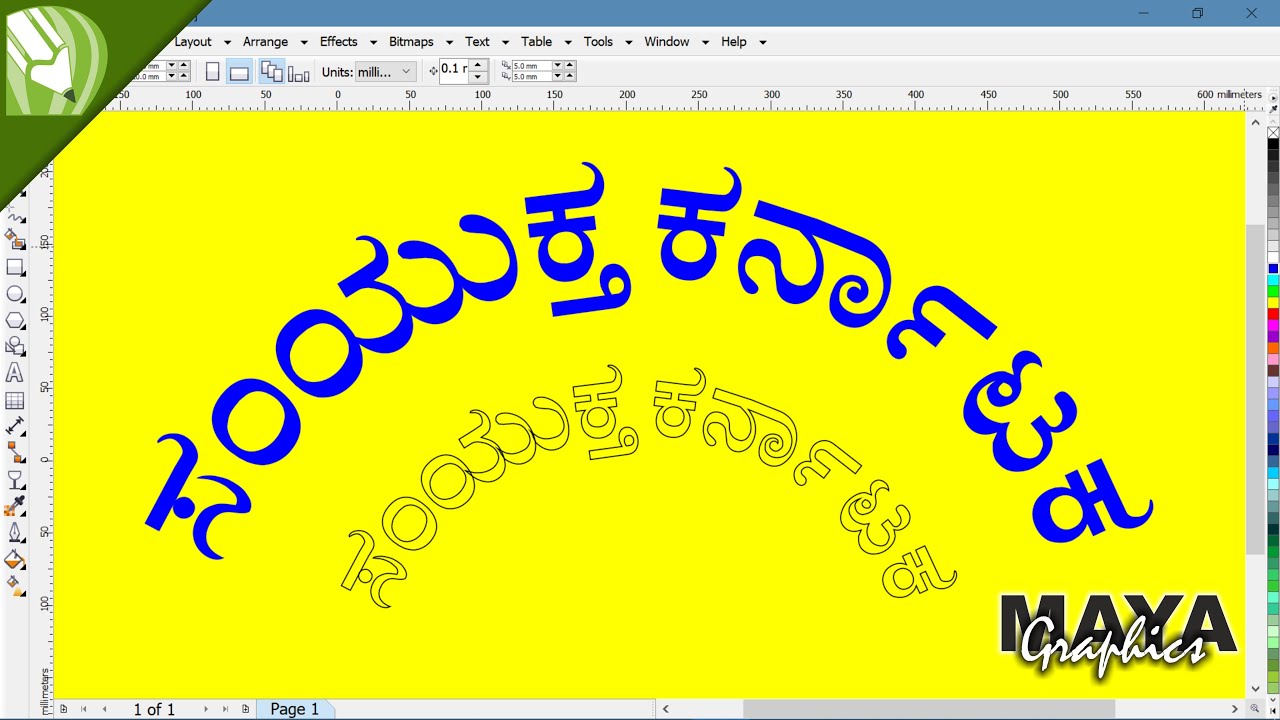Viewport: 1280px width, 720px height.
Task: Pick the yellow palette swatch
Action: [x=1273, y=303]
